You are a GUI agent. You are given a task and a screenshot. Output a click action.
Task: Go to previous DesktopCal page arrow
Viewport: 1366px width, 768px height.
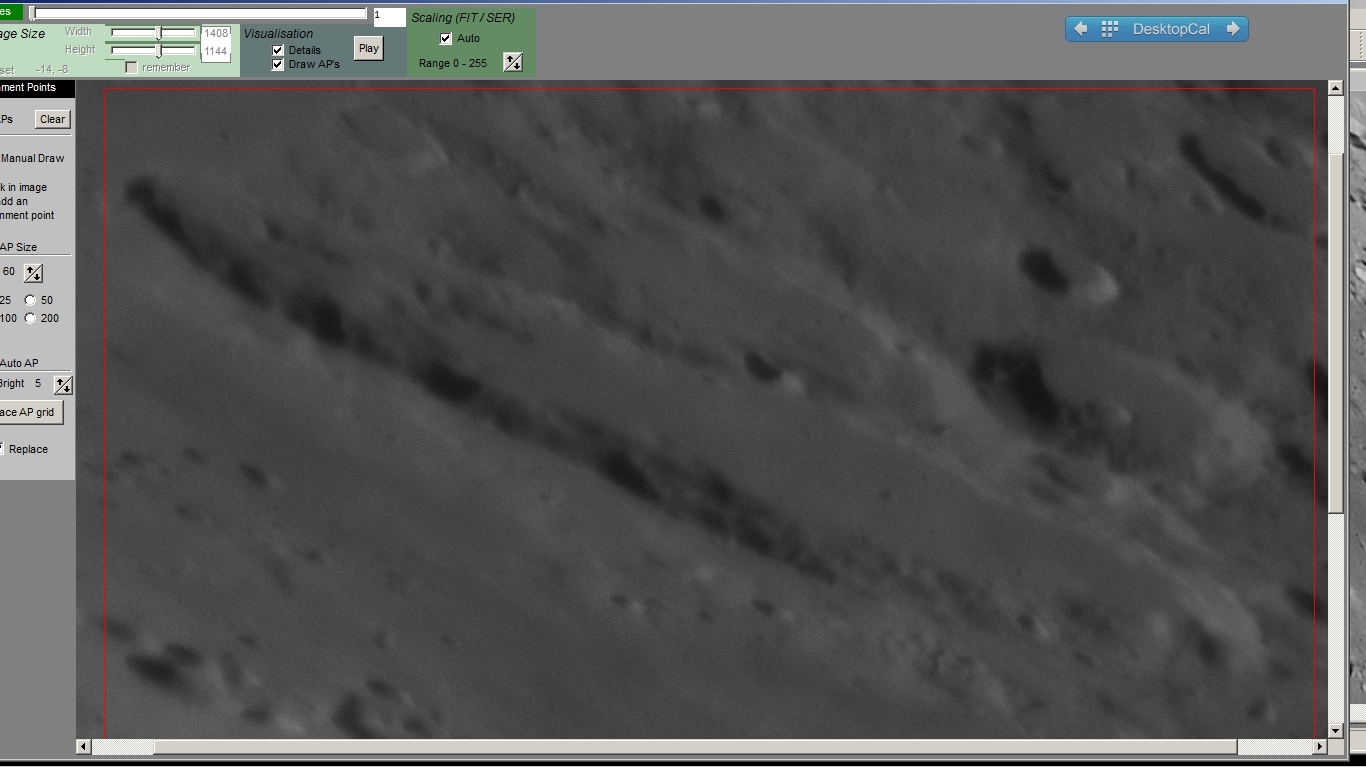tap(1080, 29)
